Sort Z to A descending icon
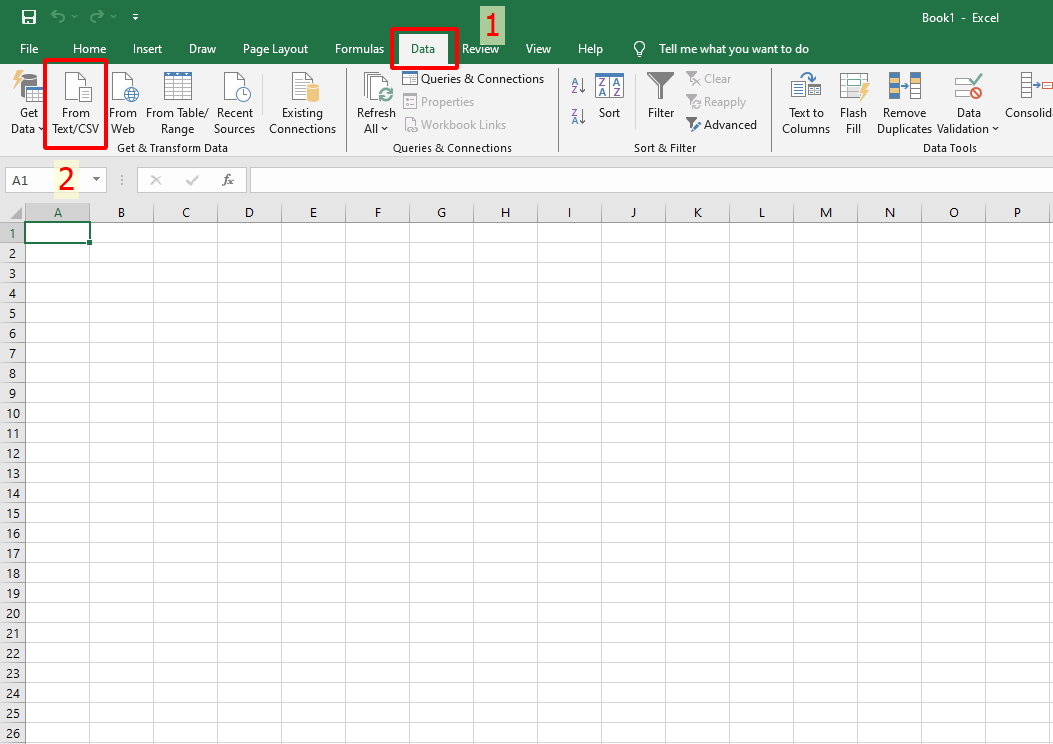Screen dimensions: 1053x744 coord(578,116)
